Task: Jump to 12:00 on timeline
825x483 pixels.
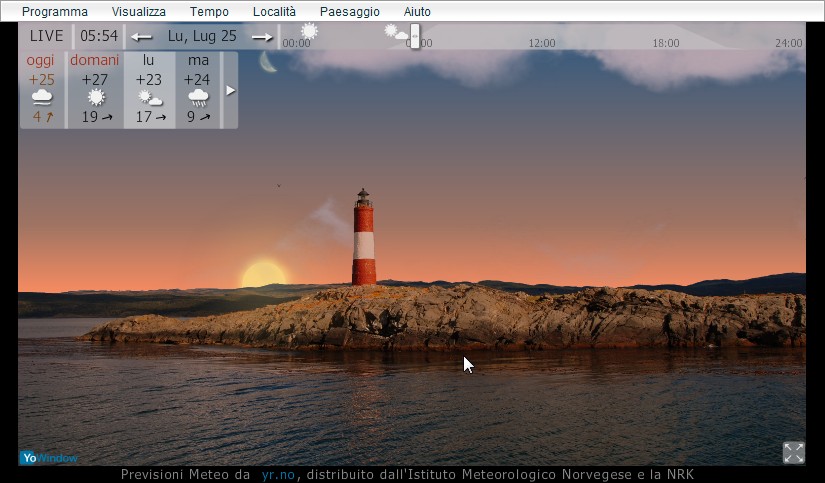Action: coord(542,43)
